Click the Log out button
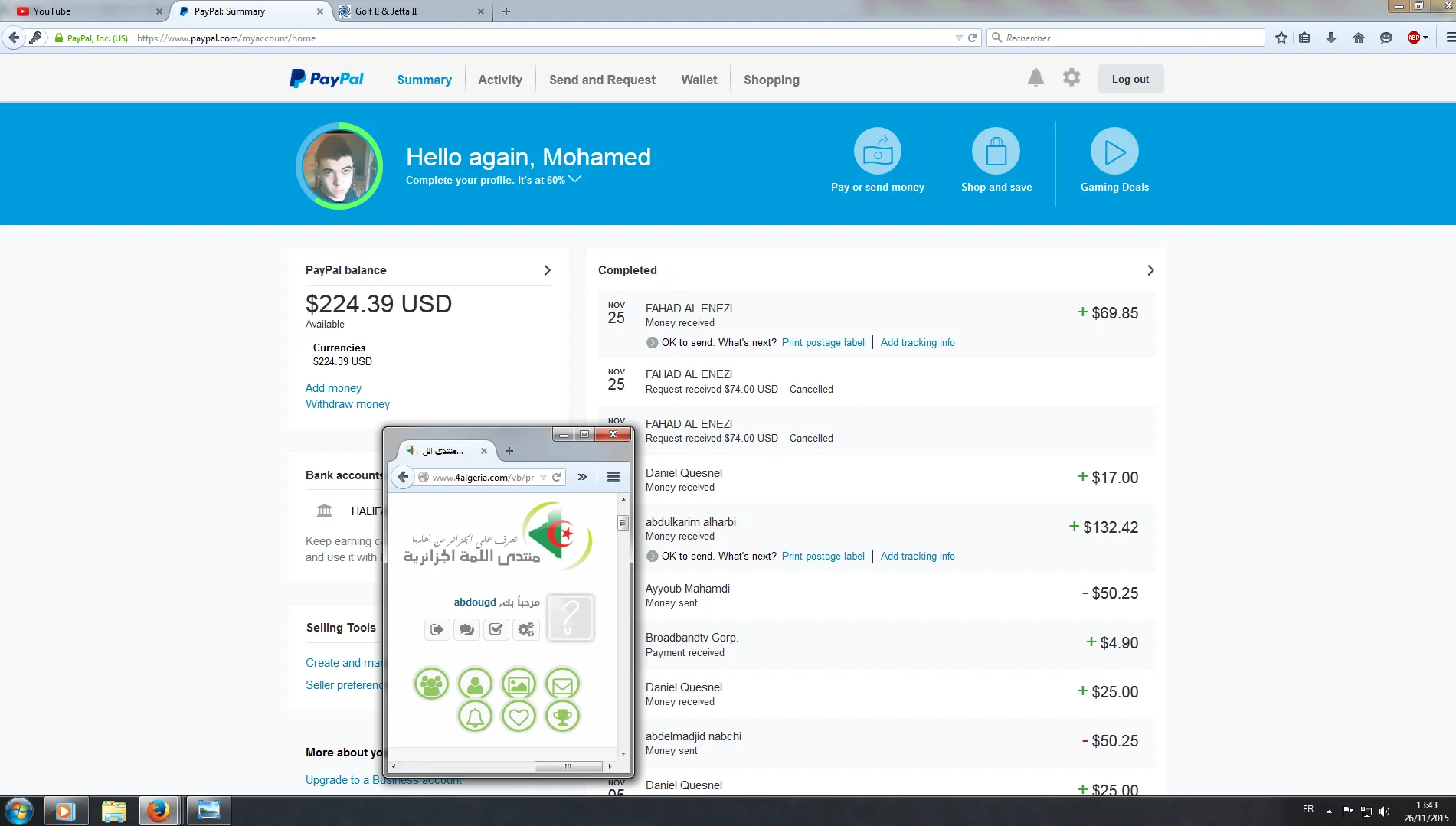This screenshot has height=826, width=1456. 1130,79
